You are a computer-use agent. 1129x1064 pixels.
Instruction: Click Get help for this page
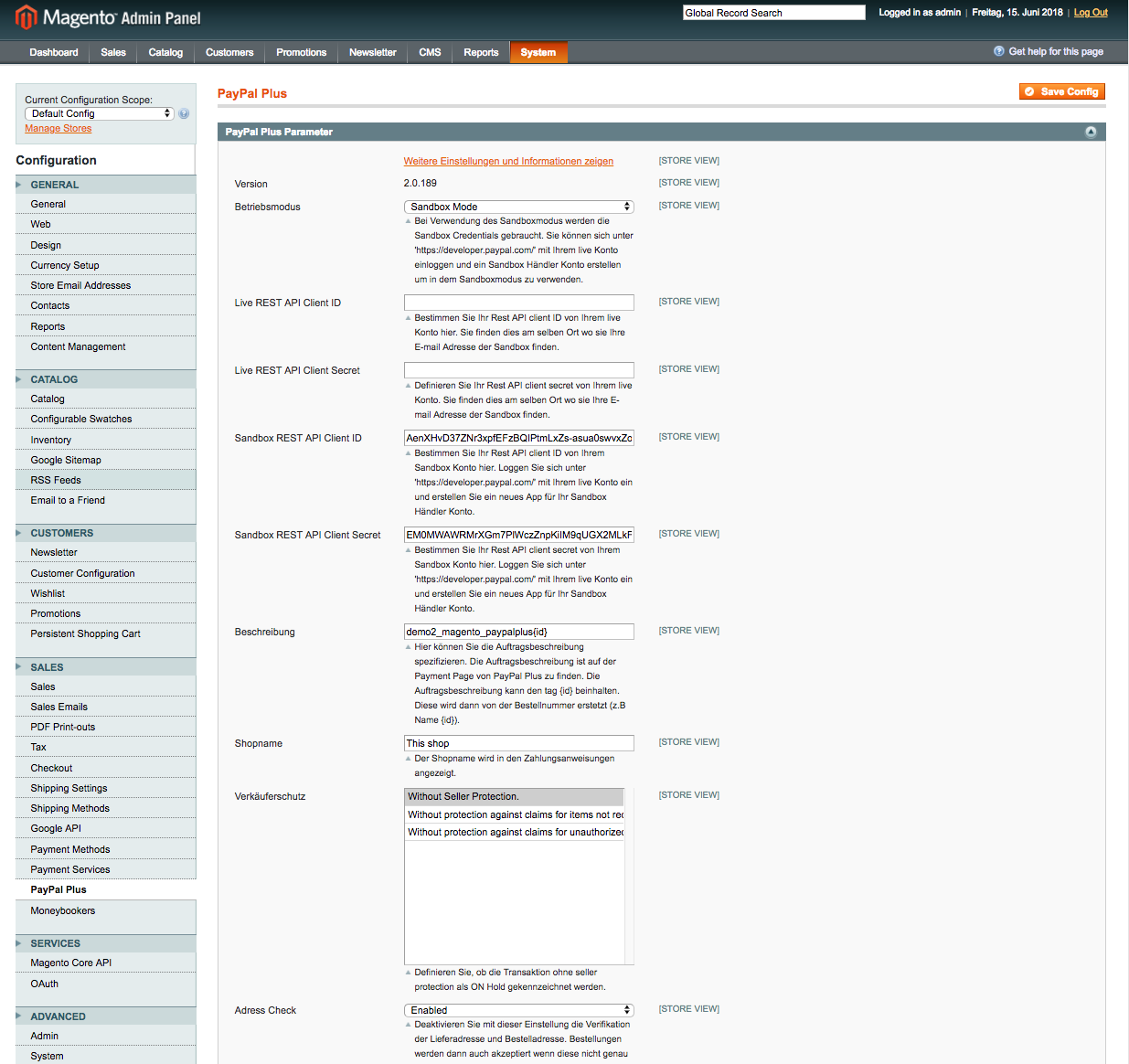click(1056, 52)
